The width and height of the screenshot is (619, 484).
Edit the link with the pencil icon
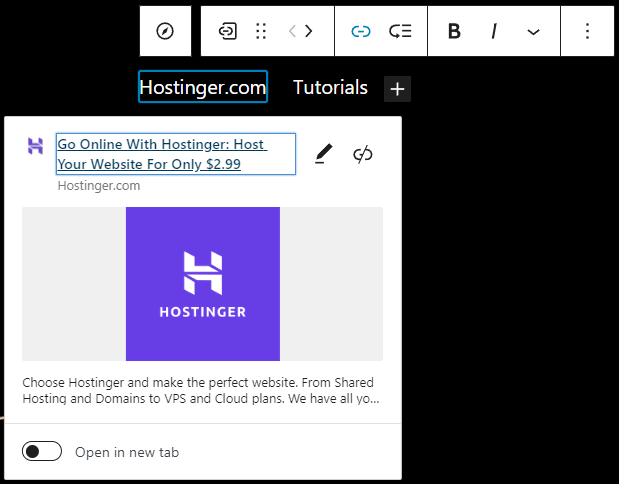(x=322, y=154)
